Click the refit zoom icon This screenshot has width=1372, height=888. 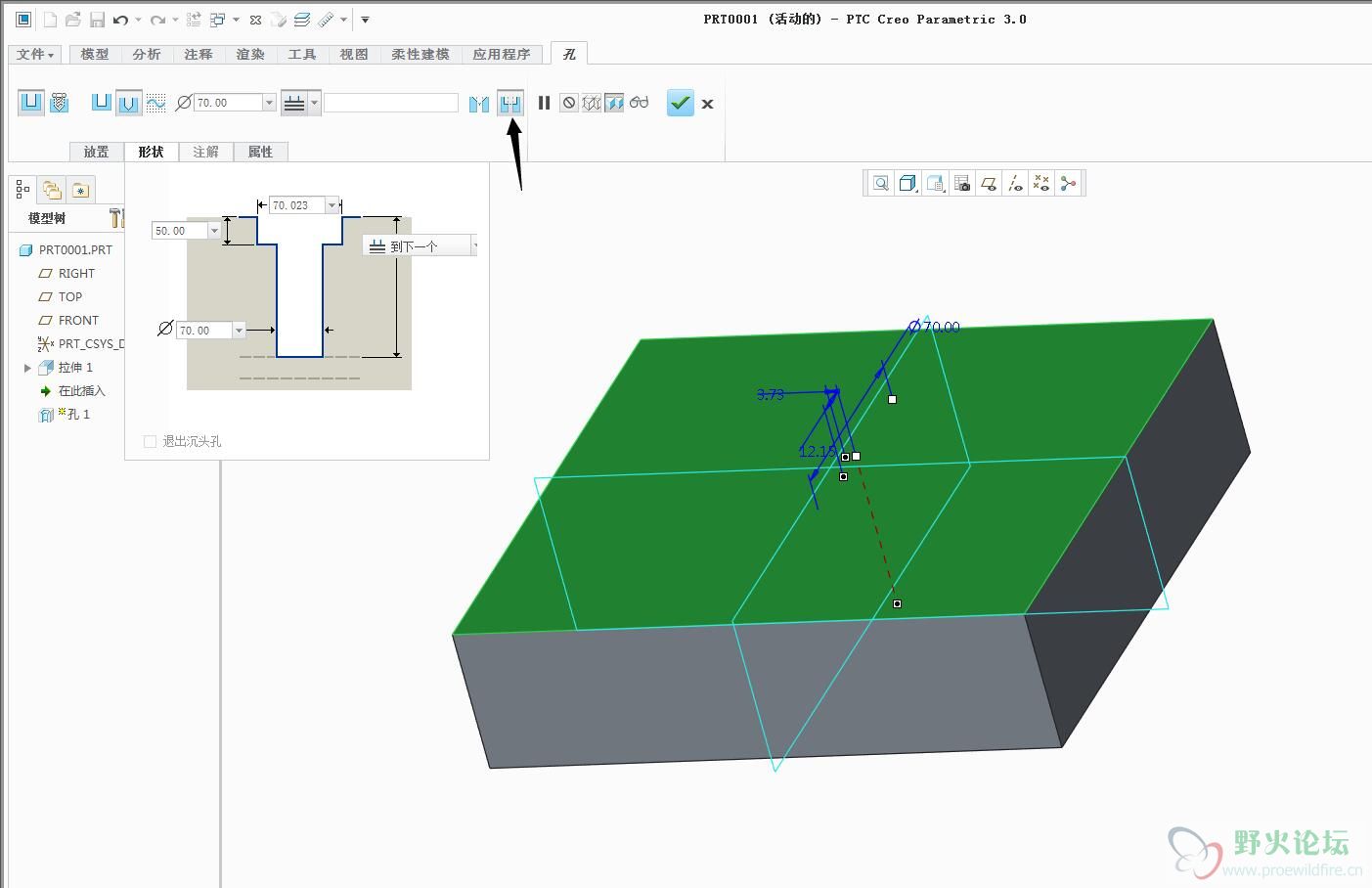pos(881,183)
